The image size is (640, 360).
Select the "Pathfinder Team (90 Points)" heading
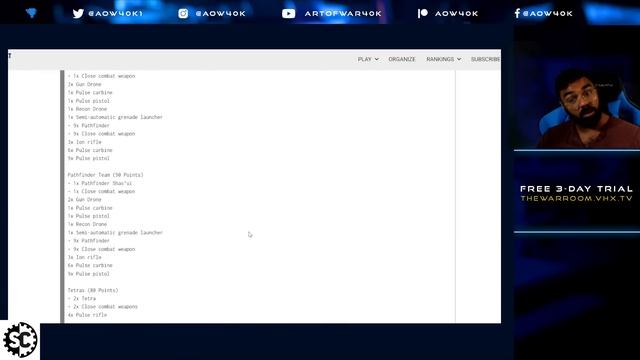coord(105,175)
